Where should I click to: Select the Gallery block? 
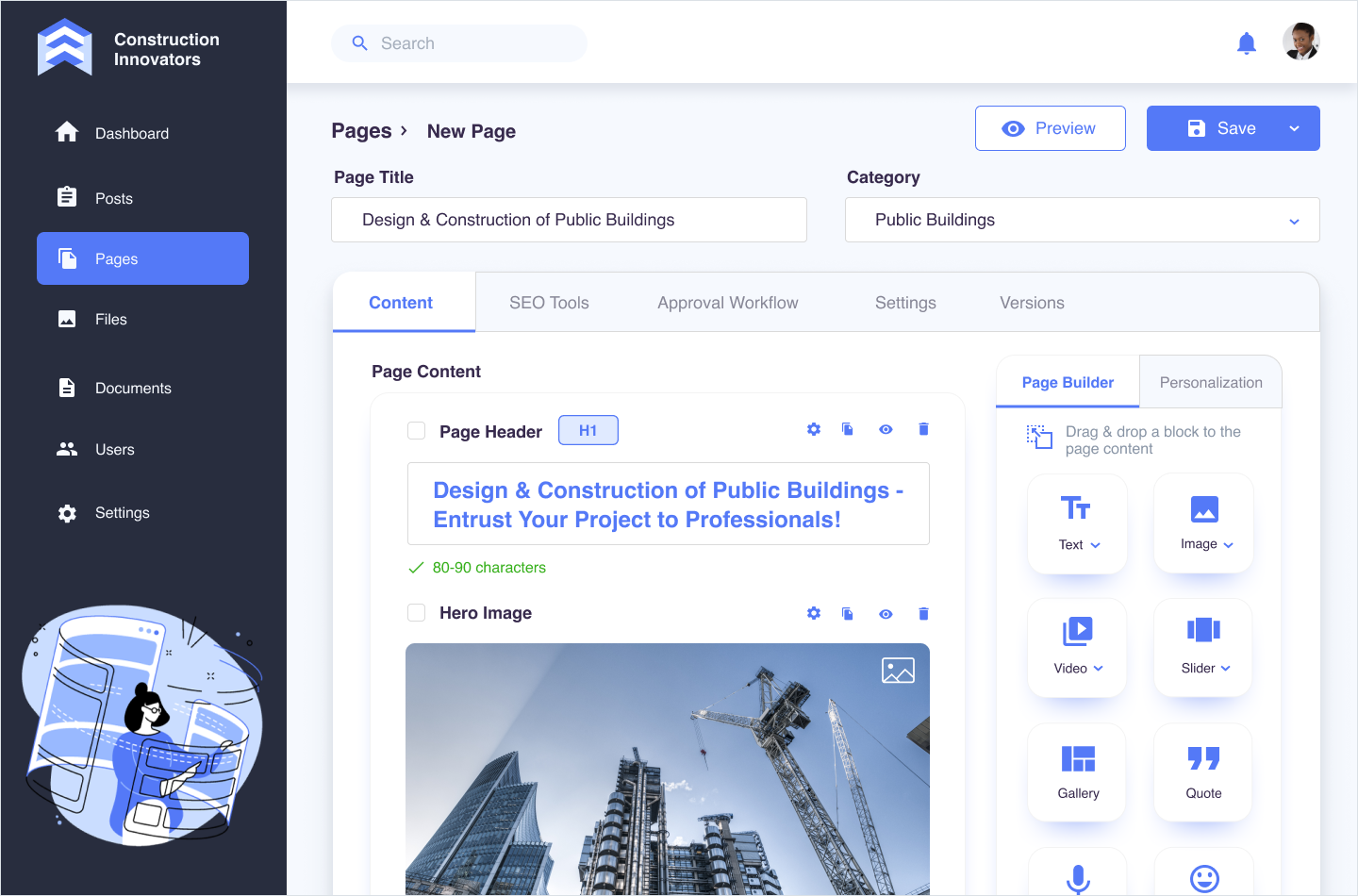(x=1077, y=772)
